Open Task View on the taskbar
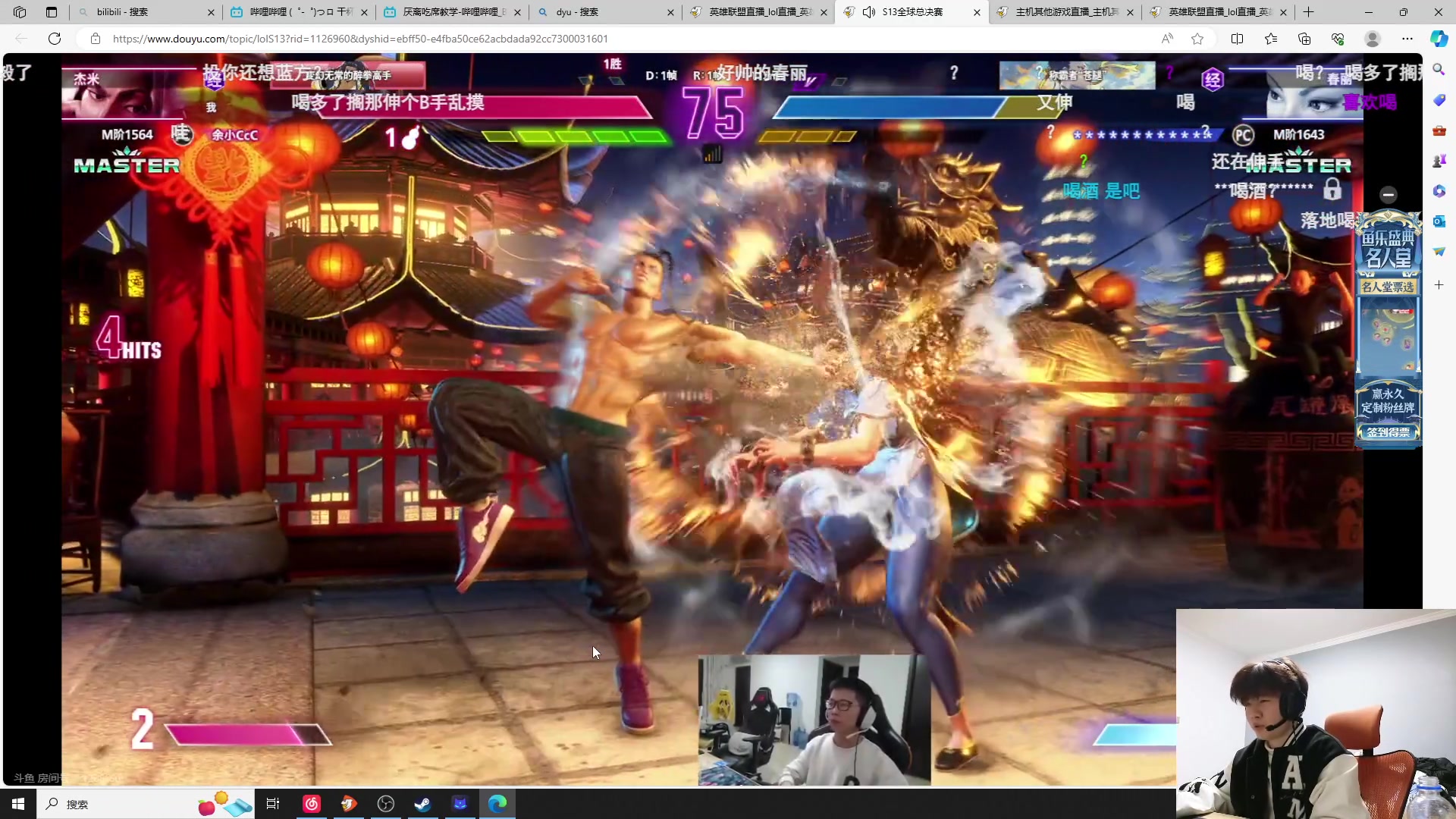Screen dimensions: 1456x819 pos(273,804)
